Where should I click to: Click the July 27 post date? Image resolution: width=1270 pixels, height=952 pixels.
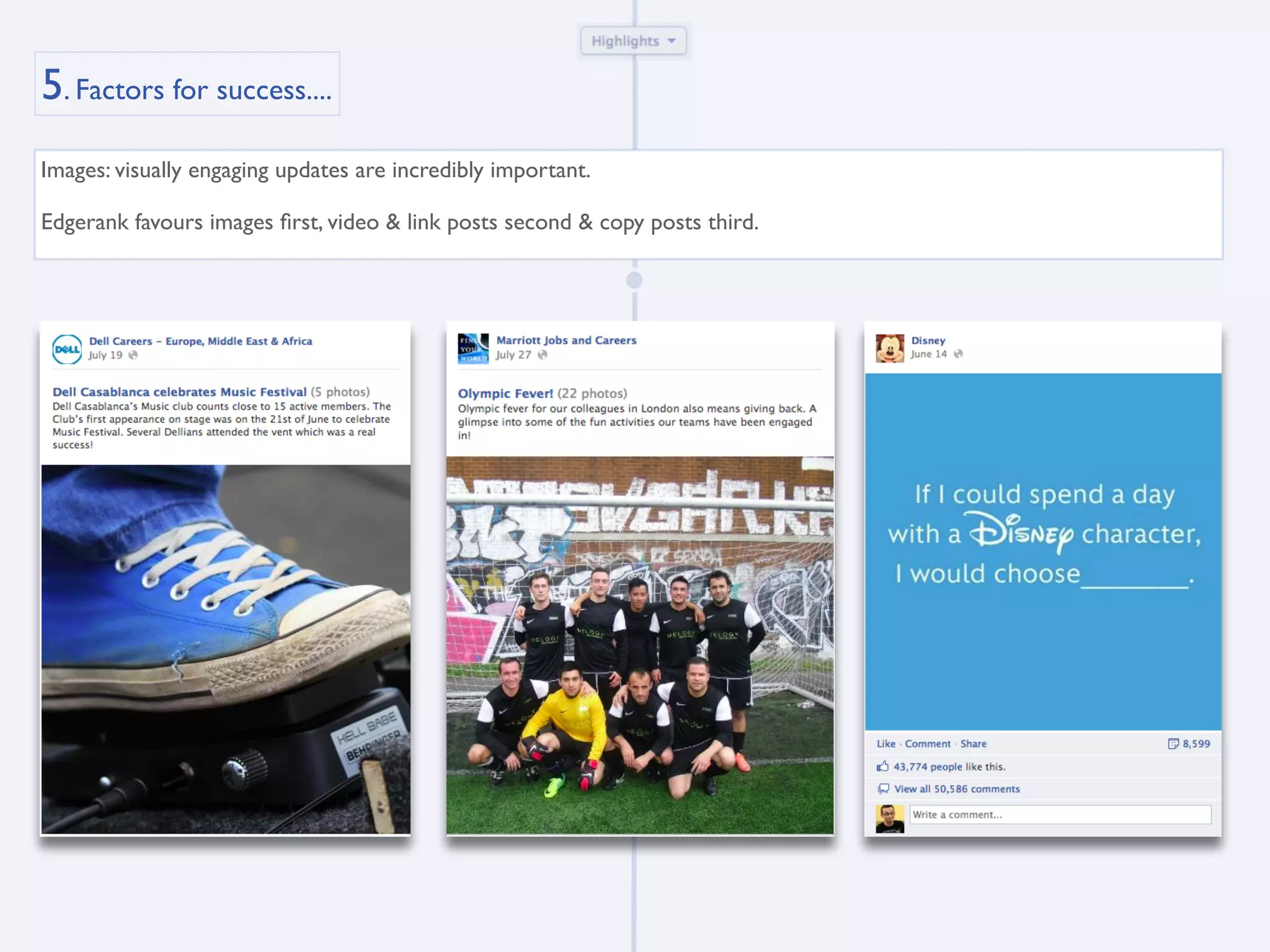[513, 355]
